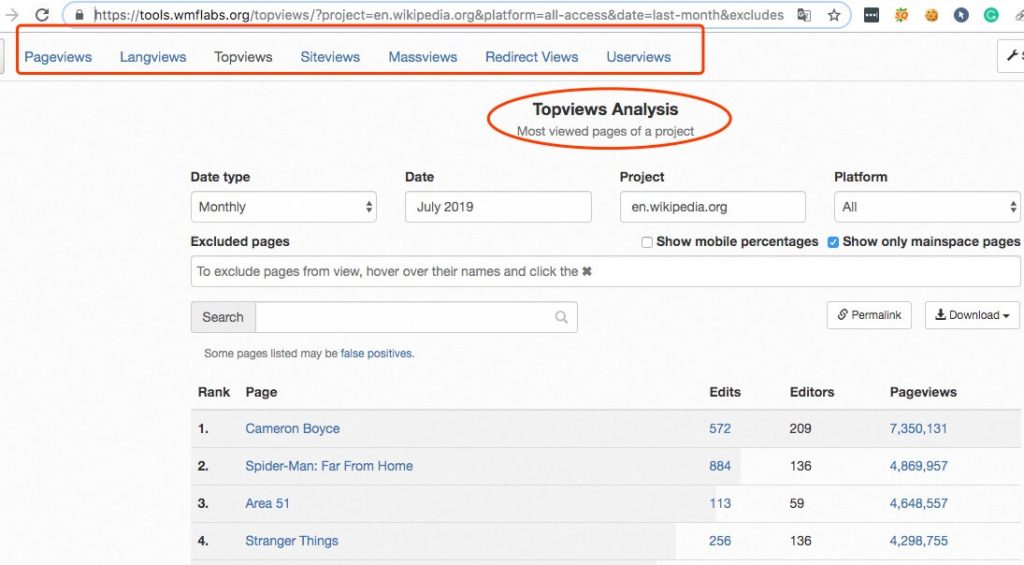Uncheck Show only mainspace pages
The width and height of the screenshot is (1024, 565).
(833, 242)
